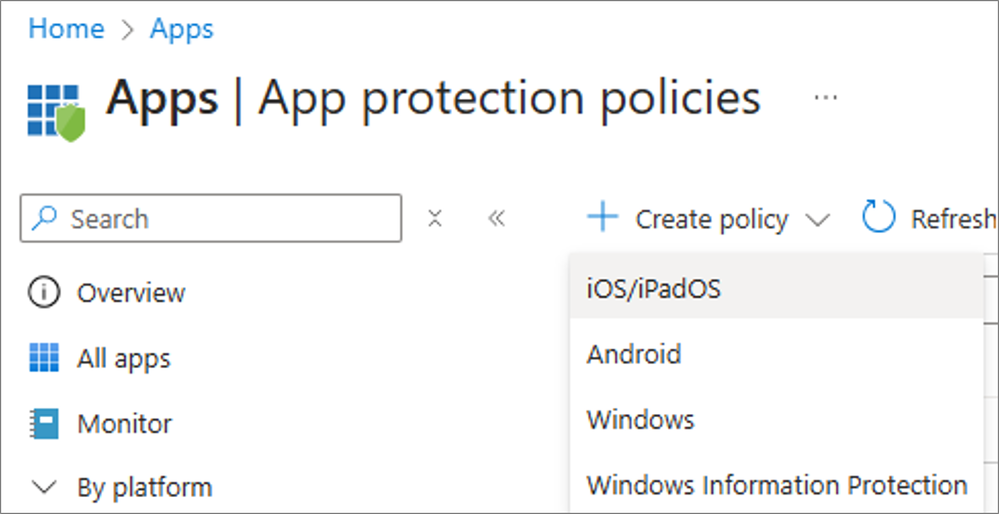Open Overview in the sidebar
The image size is (999, 514).
[x=131, y=293]
